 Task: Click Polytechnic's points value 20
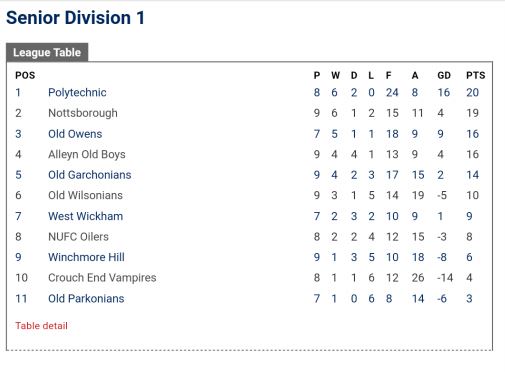pyautogui.click(x=472, y=92)
